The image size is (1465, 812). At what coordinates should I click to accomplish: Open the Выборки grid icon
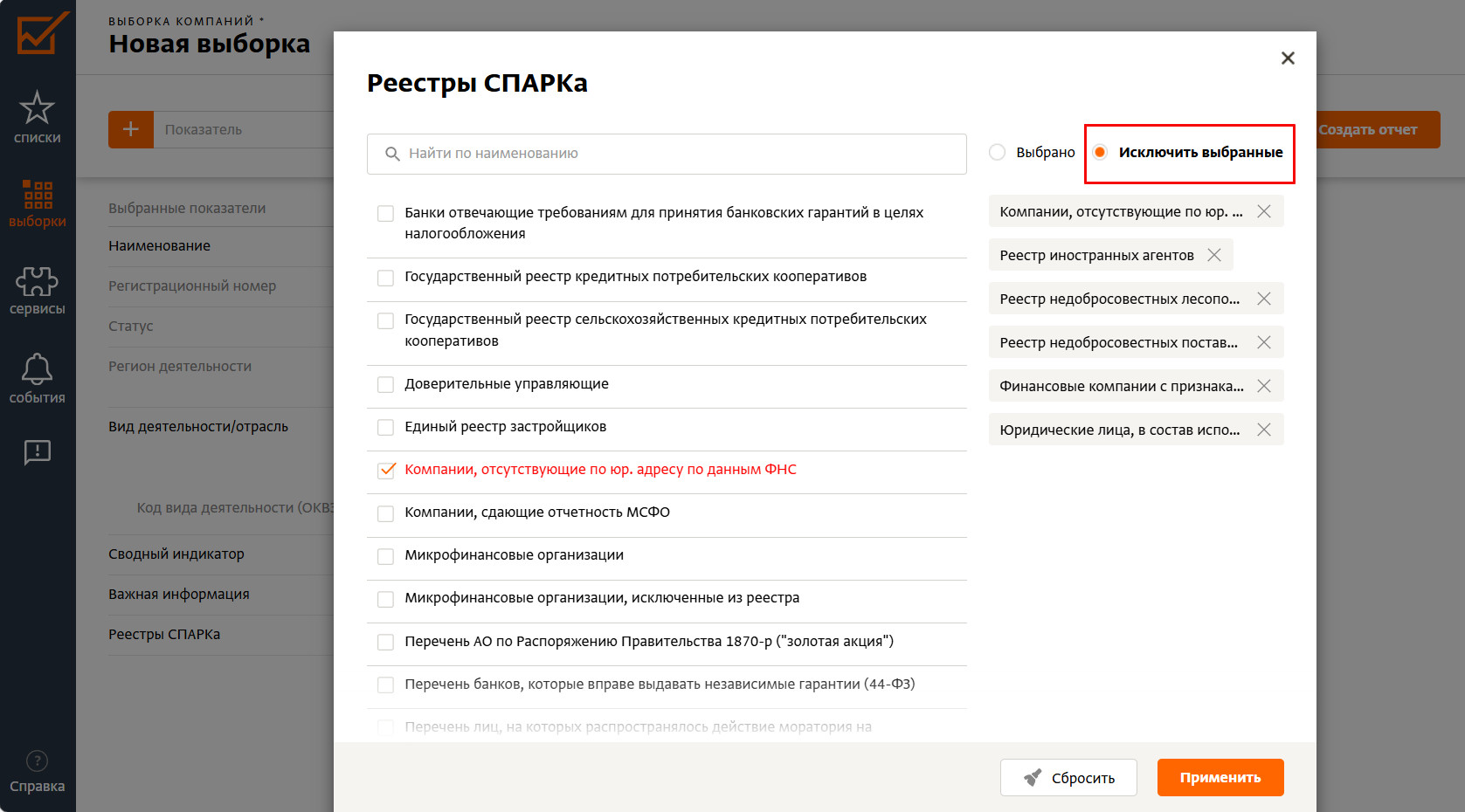tap(38, 195)
